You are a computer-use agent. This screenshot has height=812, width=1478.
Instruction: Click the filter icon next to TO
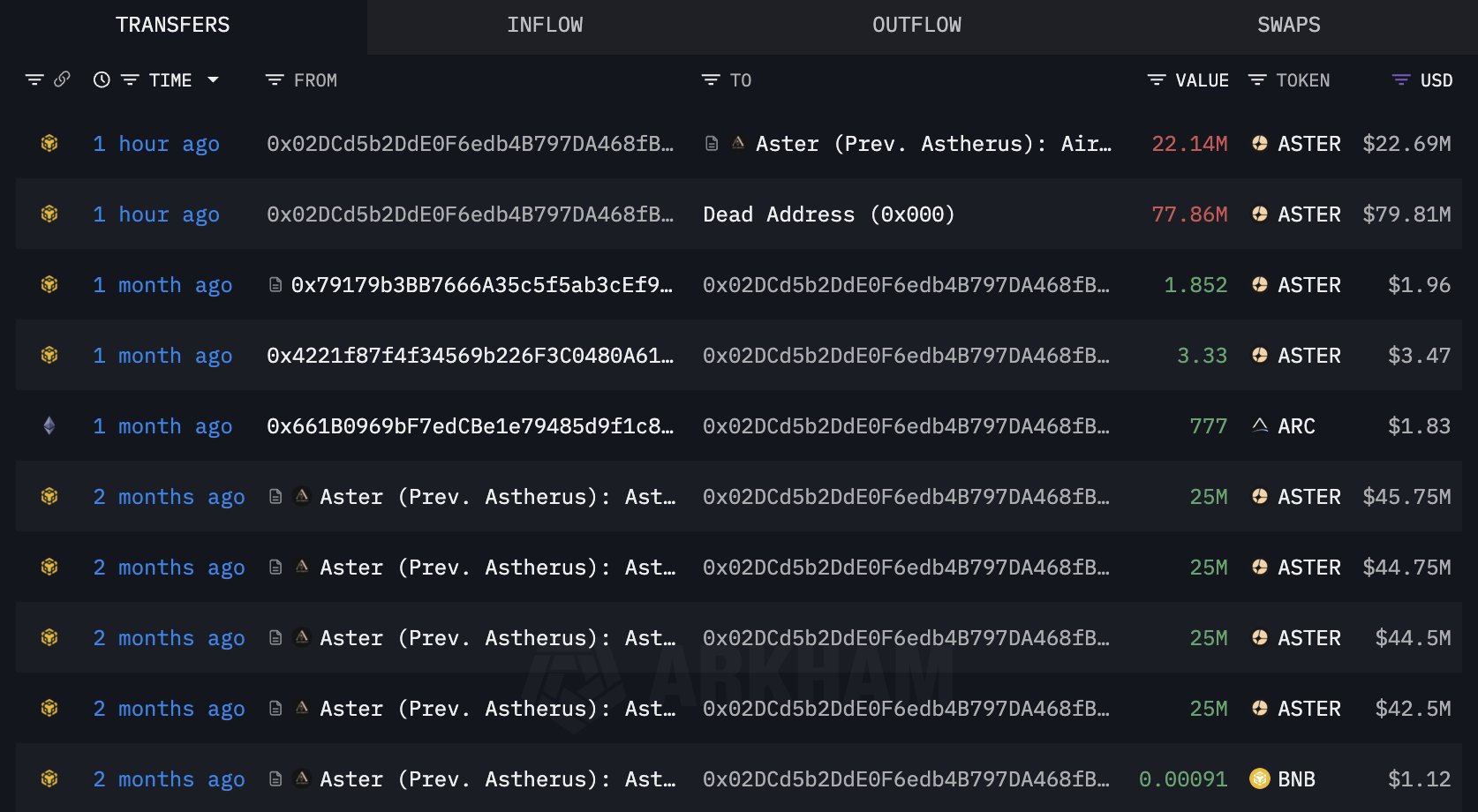[711, 80]
